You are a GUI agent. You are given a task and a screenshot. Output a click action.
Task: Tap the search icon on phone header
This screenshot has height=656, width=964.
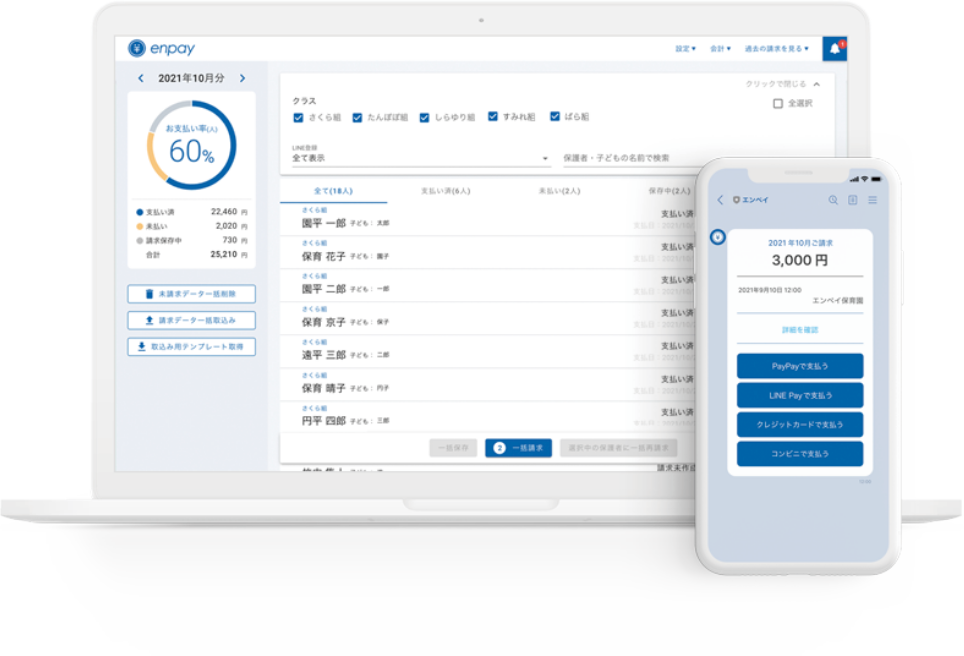tap(833, 200)
